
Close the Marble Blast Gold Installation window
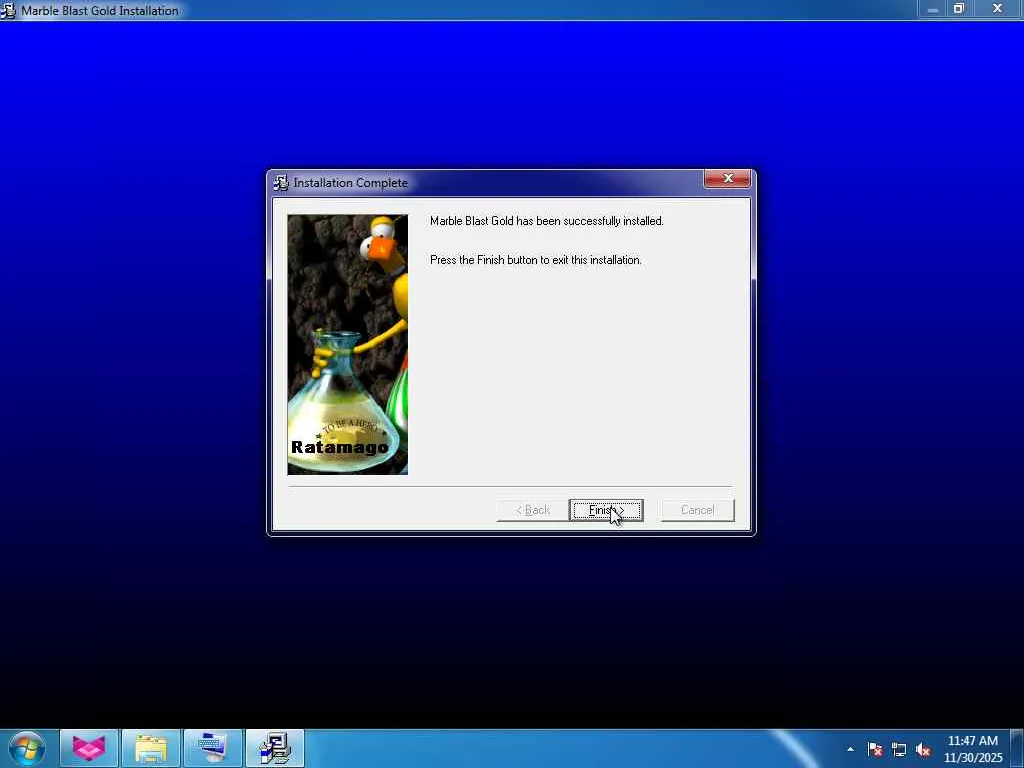click(997, 9)
